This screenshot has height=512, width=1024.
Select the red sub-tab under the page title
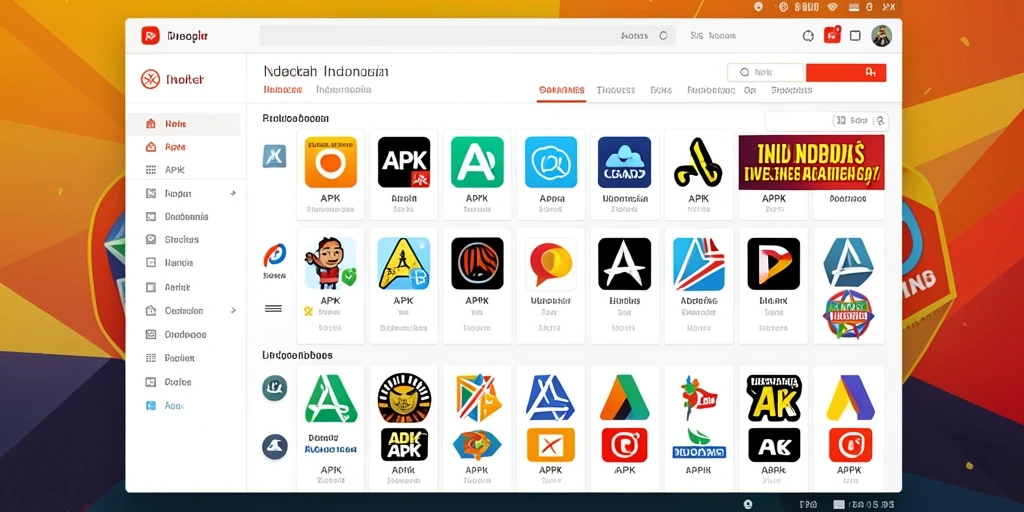[x=283, y=89]
